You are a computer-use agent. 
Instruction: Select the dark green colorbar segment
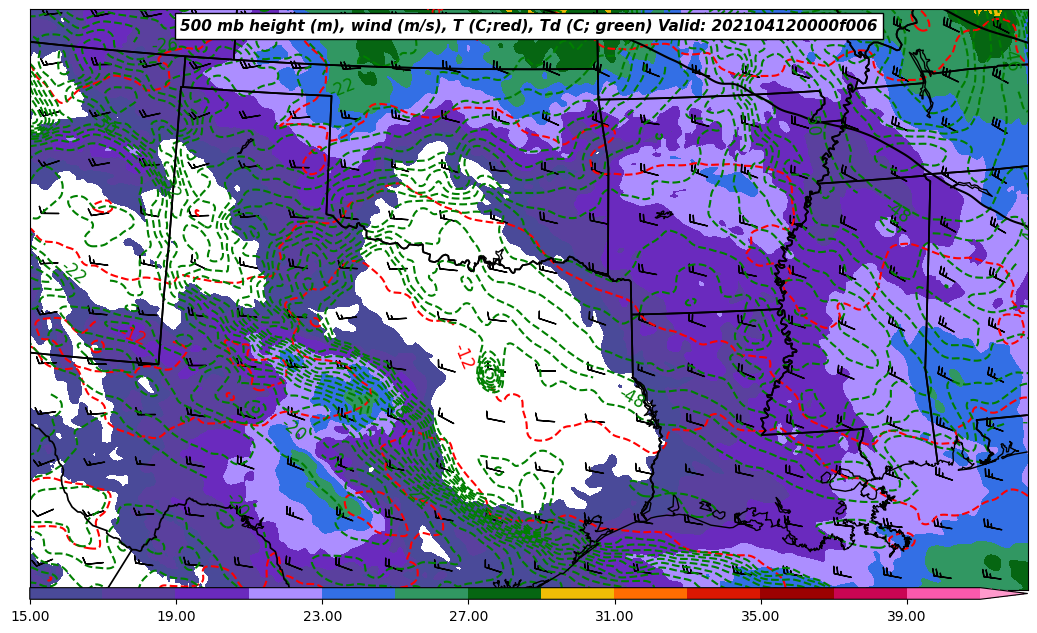(504, 593)
